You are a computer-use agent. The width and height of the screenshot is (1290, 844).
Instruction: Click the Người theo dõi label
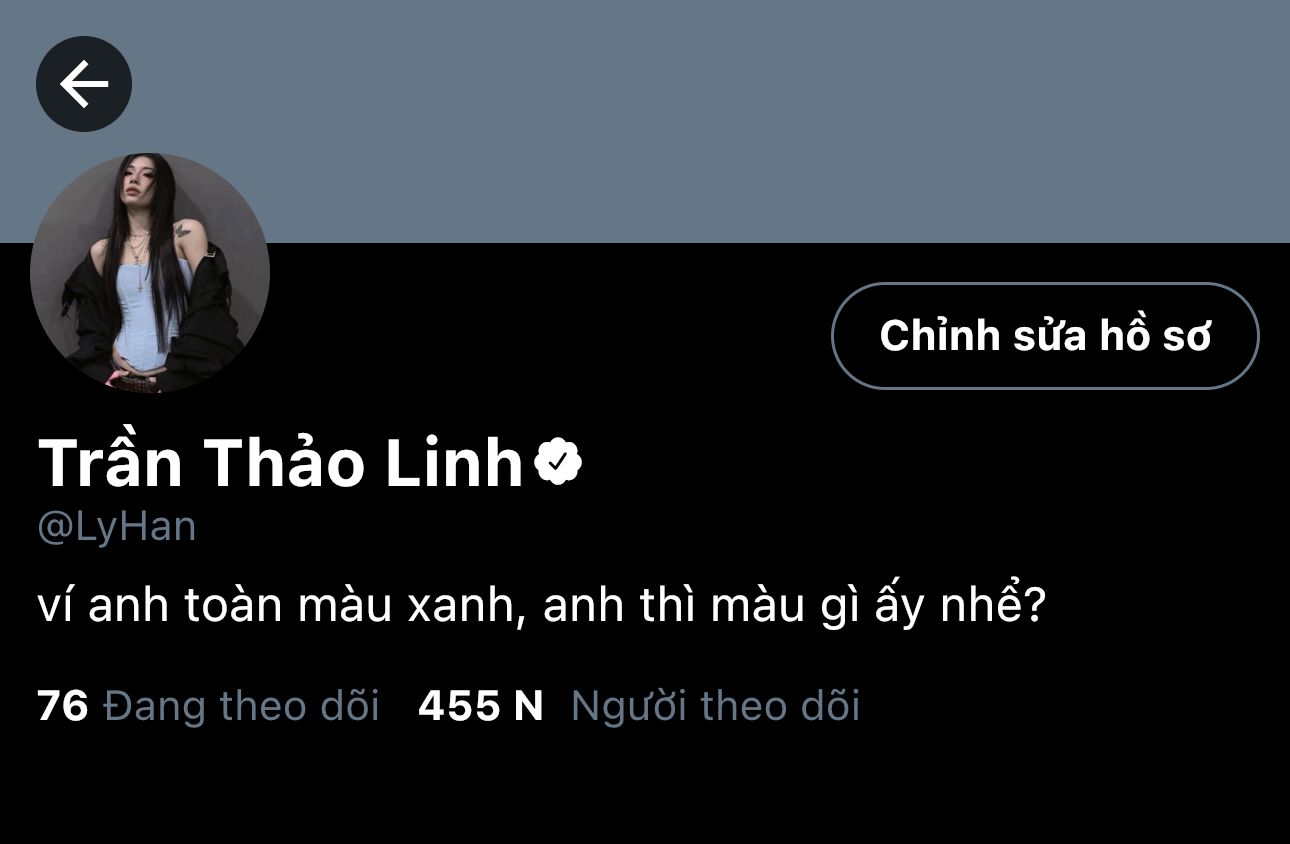point(715,706)
